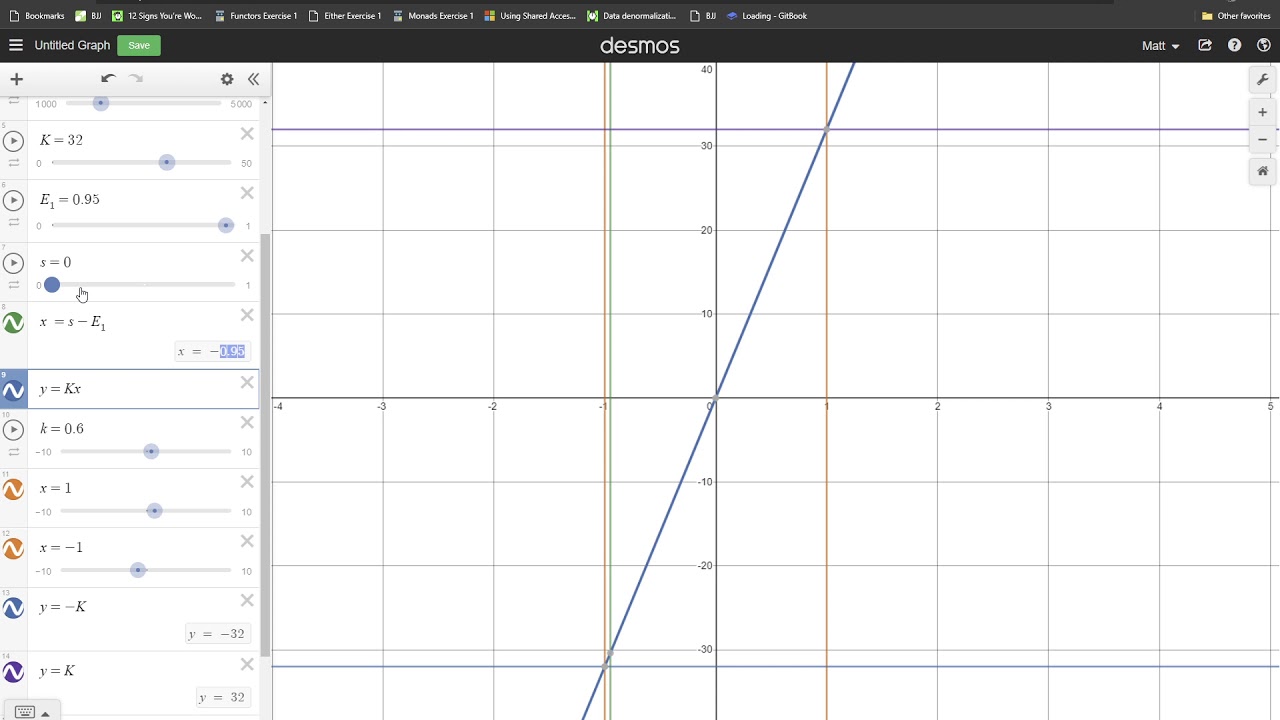Click the s slider handle
The image size is (1280, 720).
pos(52,285)
